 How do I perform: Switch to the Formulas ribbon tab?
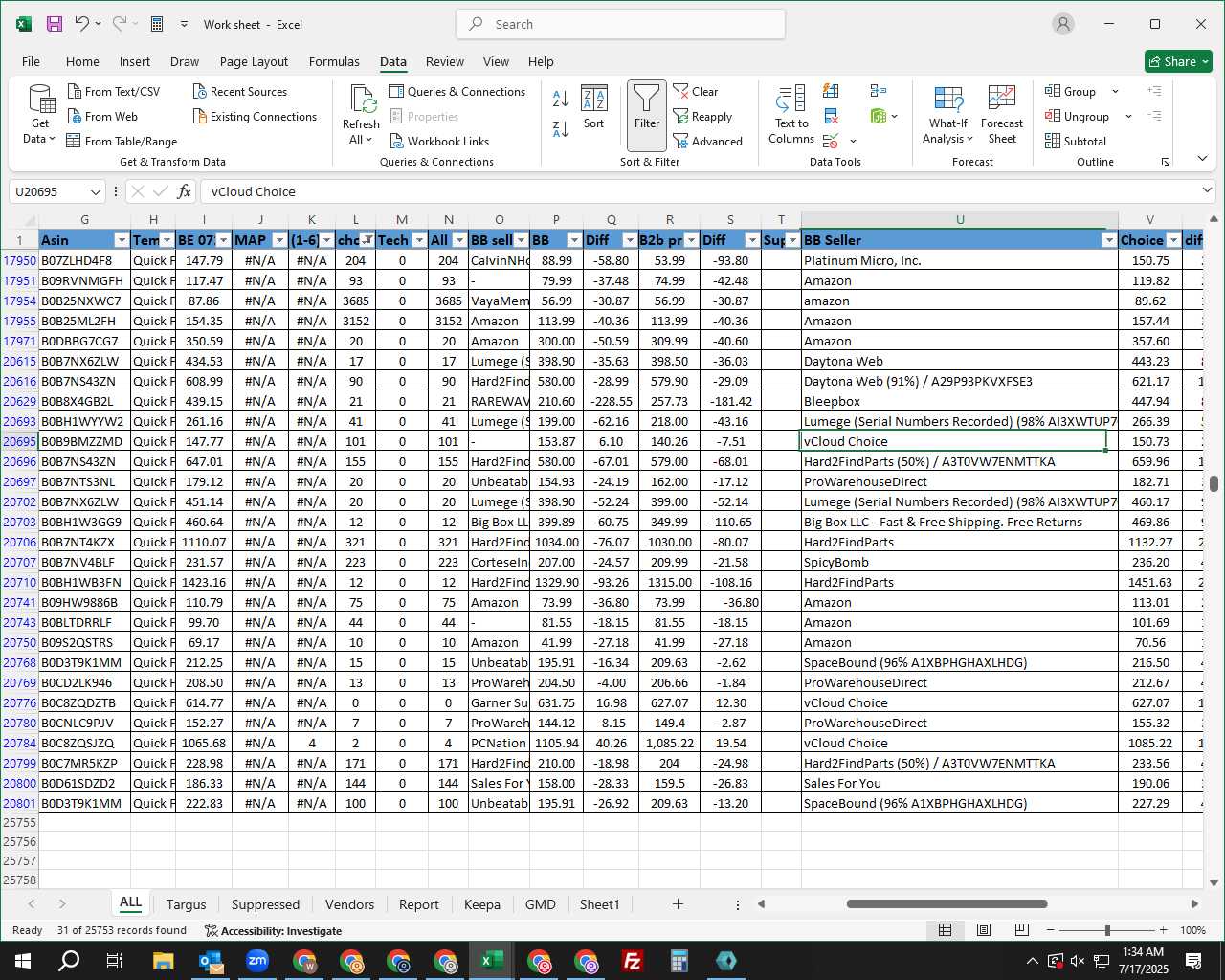click(334, 61)
